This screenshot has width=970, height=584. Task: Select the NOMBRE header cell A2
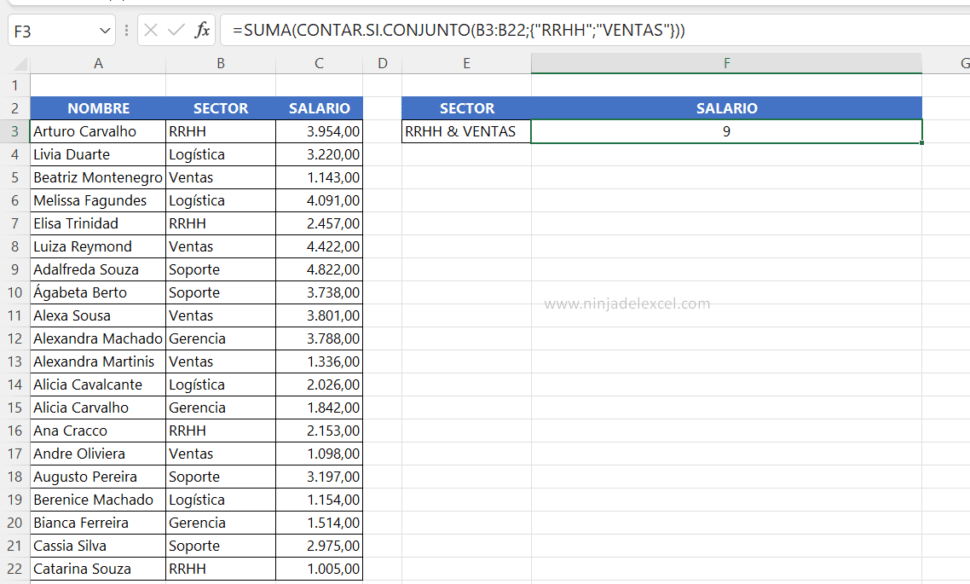97,108
